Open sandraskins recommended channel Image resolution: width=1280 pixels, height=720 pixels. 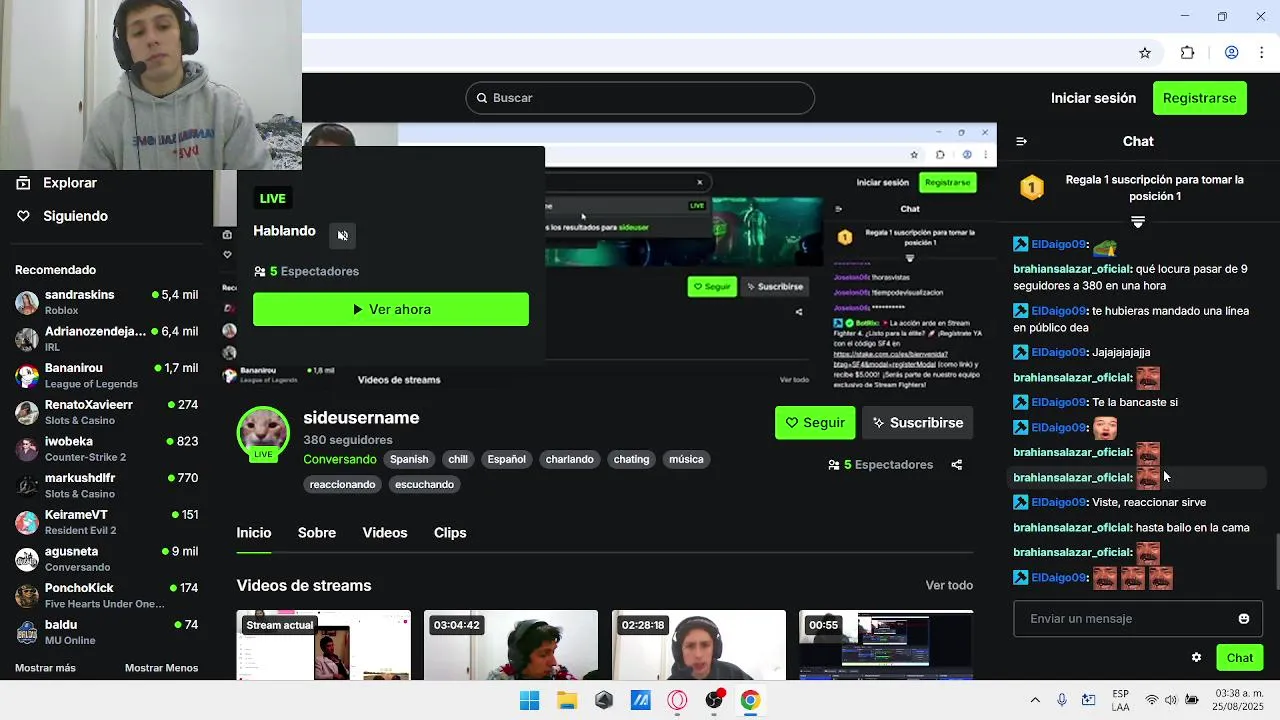pos(106,302)
